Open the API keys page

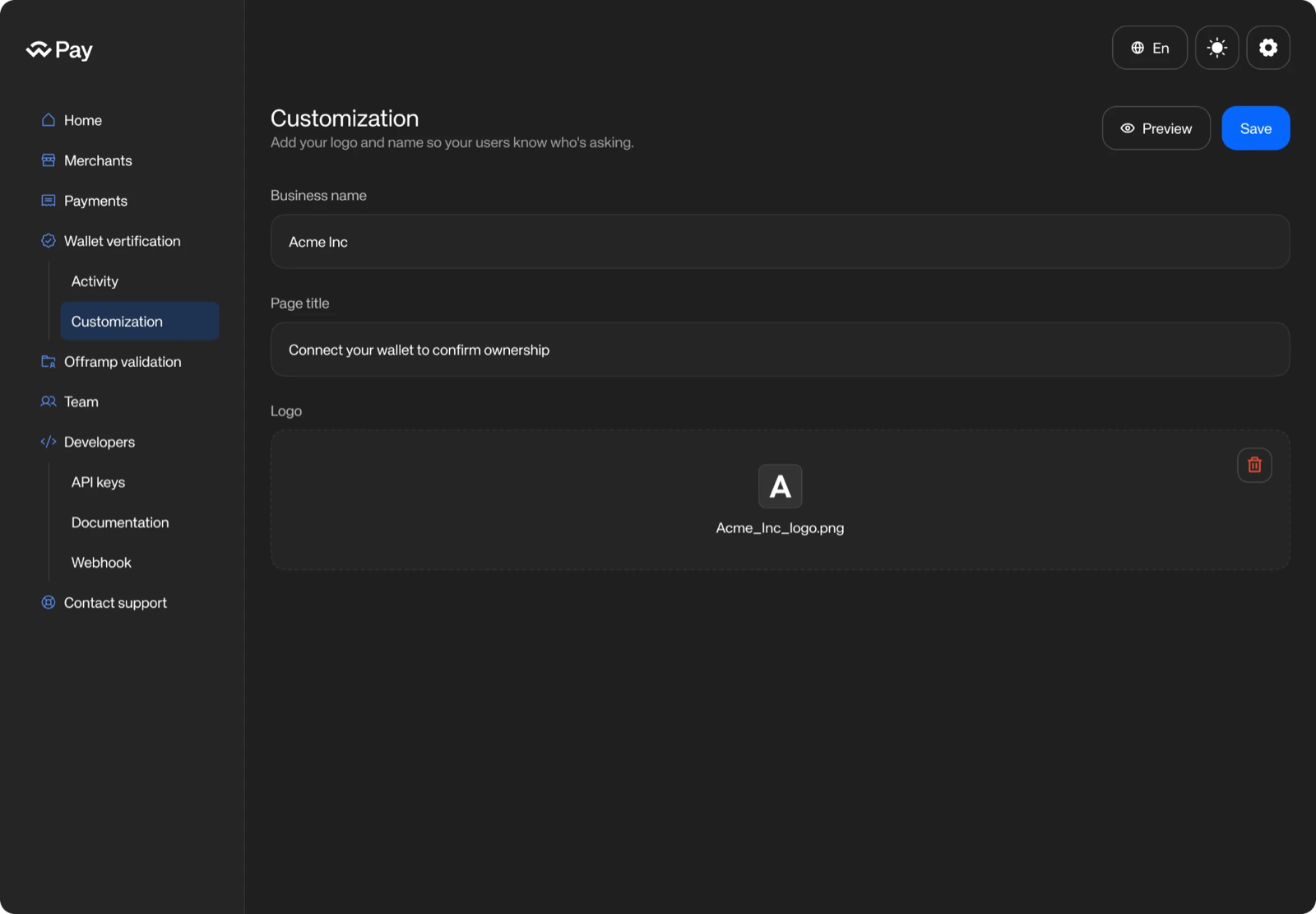[98, 482]
